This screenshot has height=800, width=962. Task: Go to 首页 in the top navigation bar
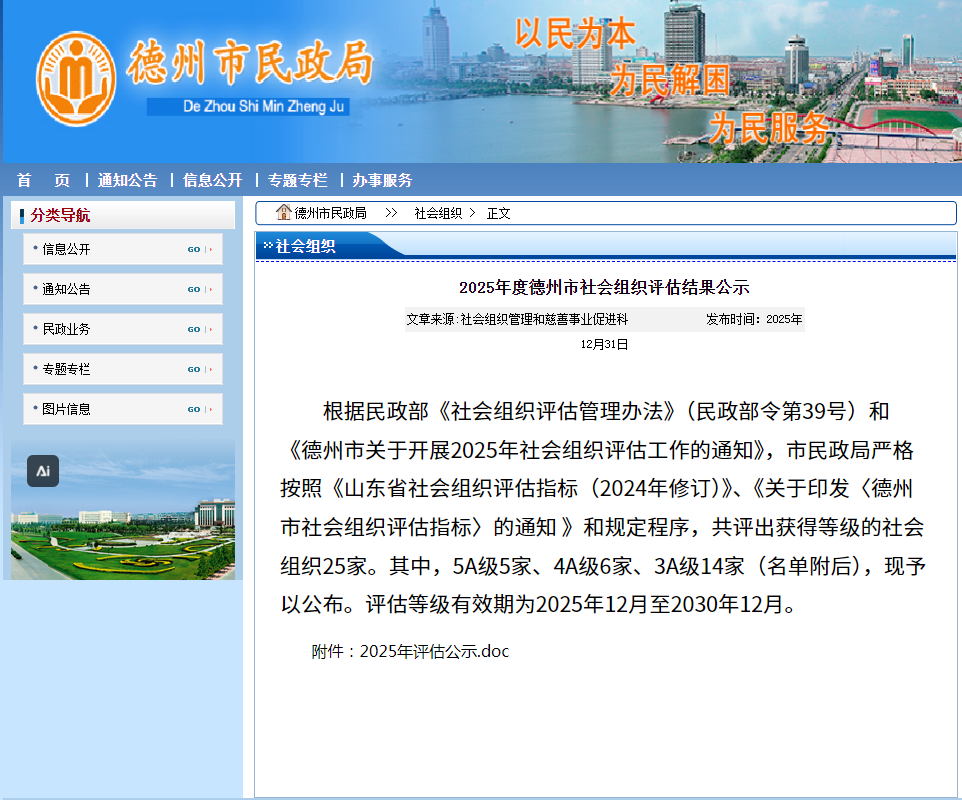[43, 180]
